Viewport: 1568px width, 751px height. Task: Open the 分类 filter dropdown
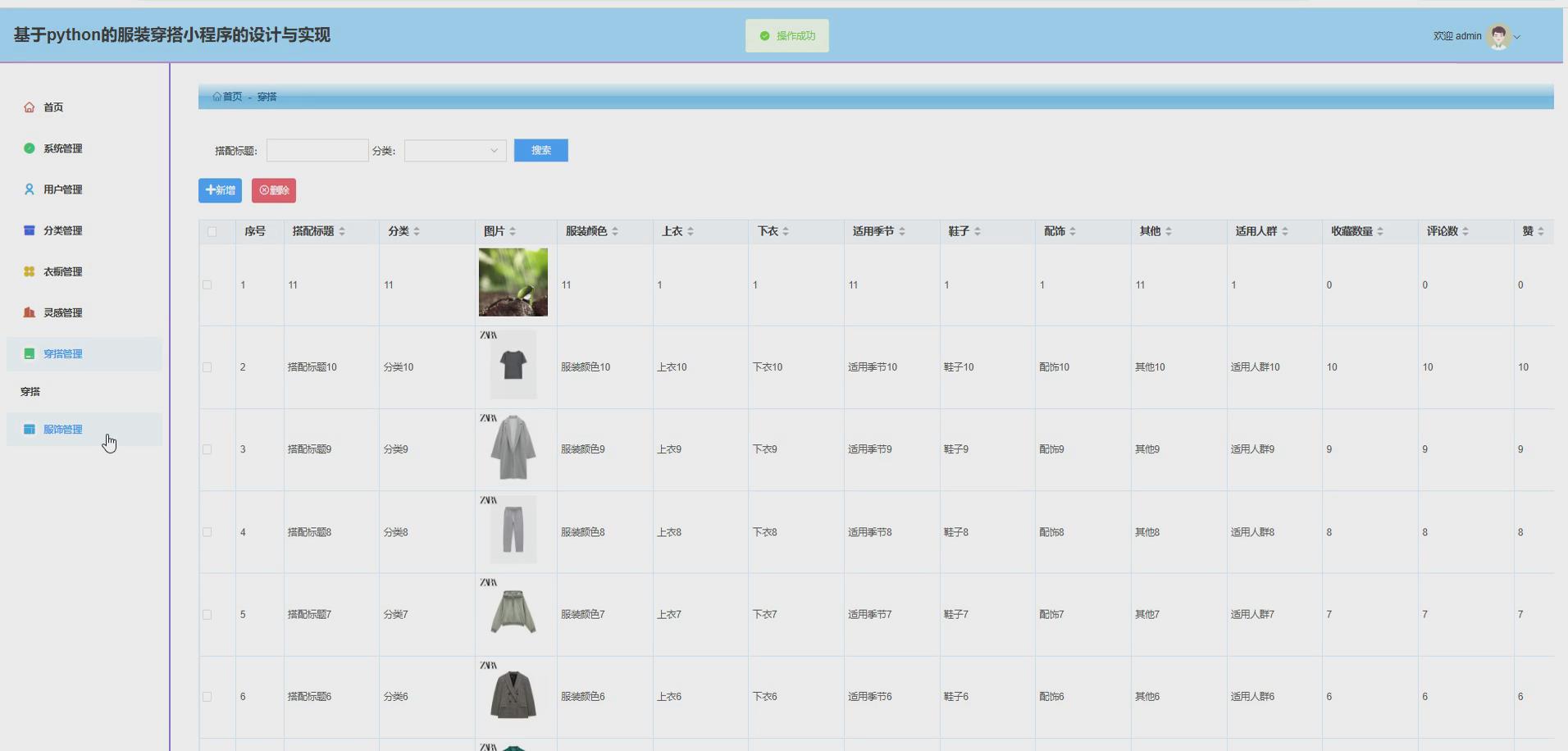[455, 151]
